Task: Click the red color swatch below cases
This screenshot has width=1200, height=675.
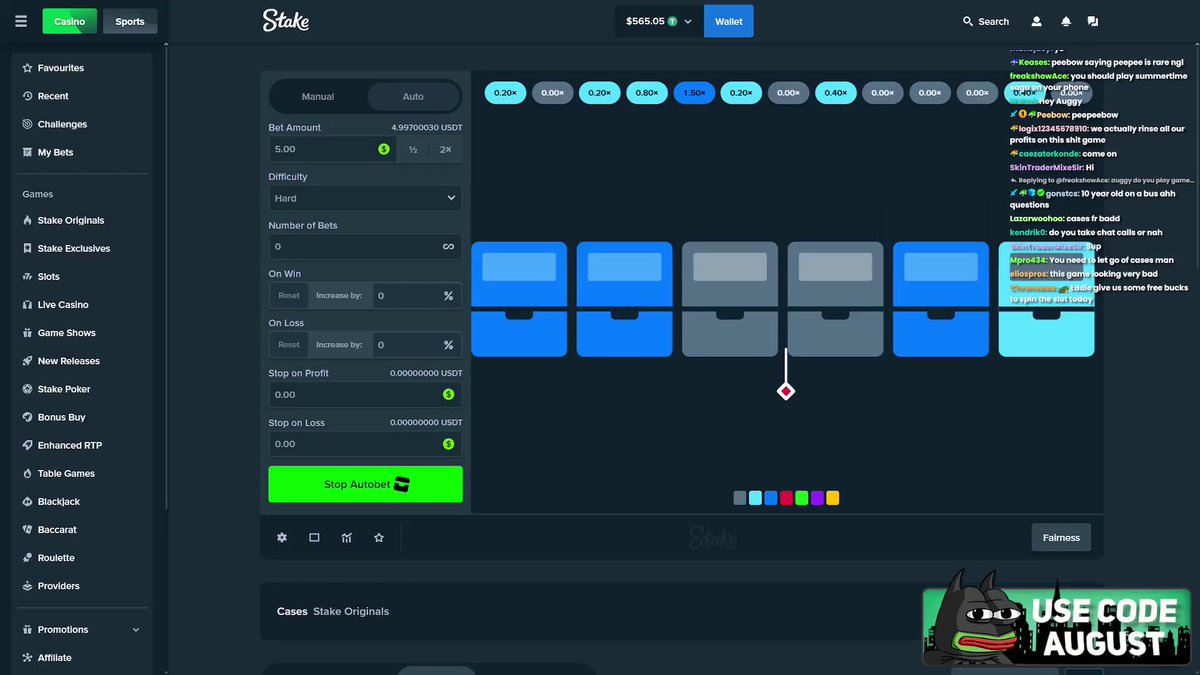Action: tap(786, 498)
